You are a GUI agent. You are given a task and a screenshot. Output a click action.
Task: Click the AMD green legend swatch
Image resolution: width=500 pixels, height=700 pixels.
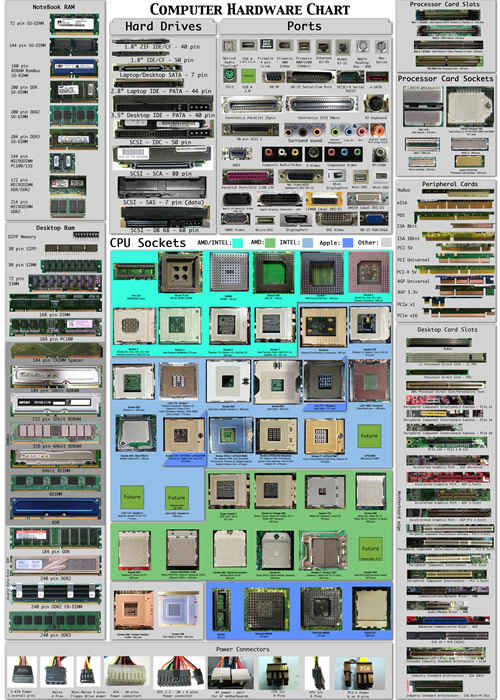pos(270,243)
